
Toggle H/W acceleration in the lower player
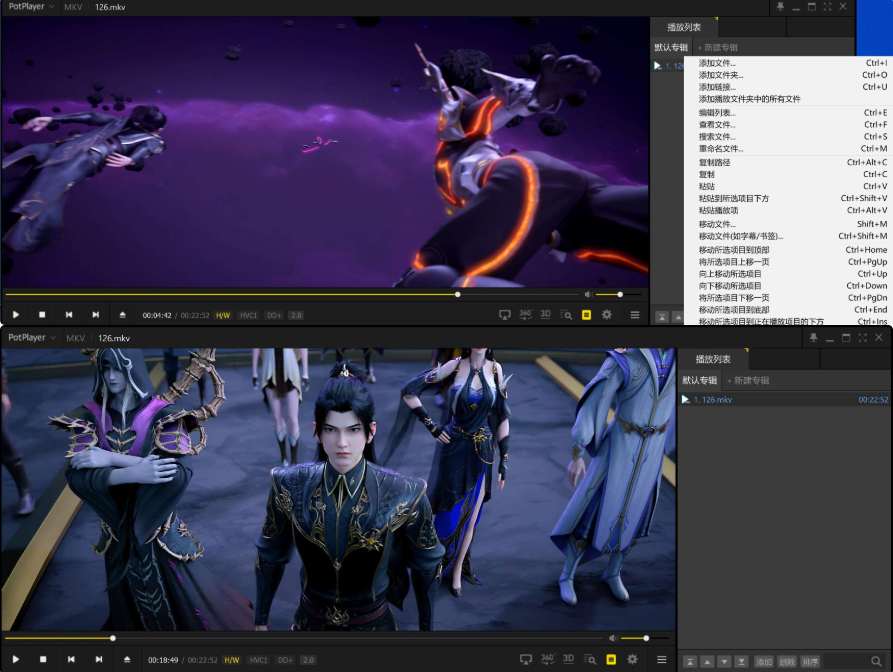click(x=231, y=660)
